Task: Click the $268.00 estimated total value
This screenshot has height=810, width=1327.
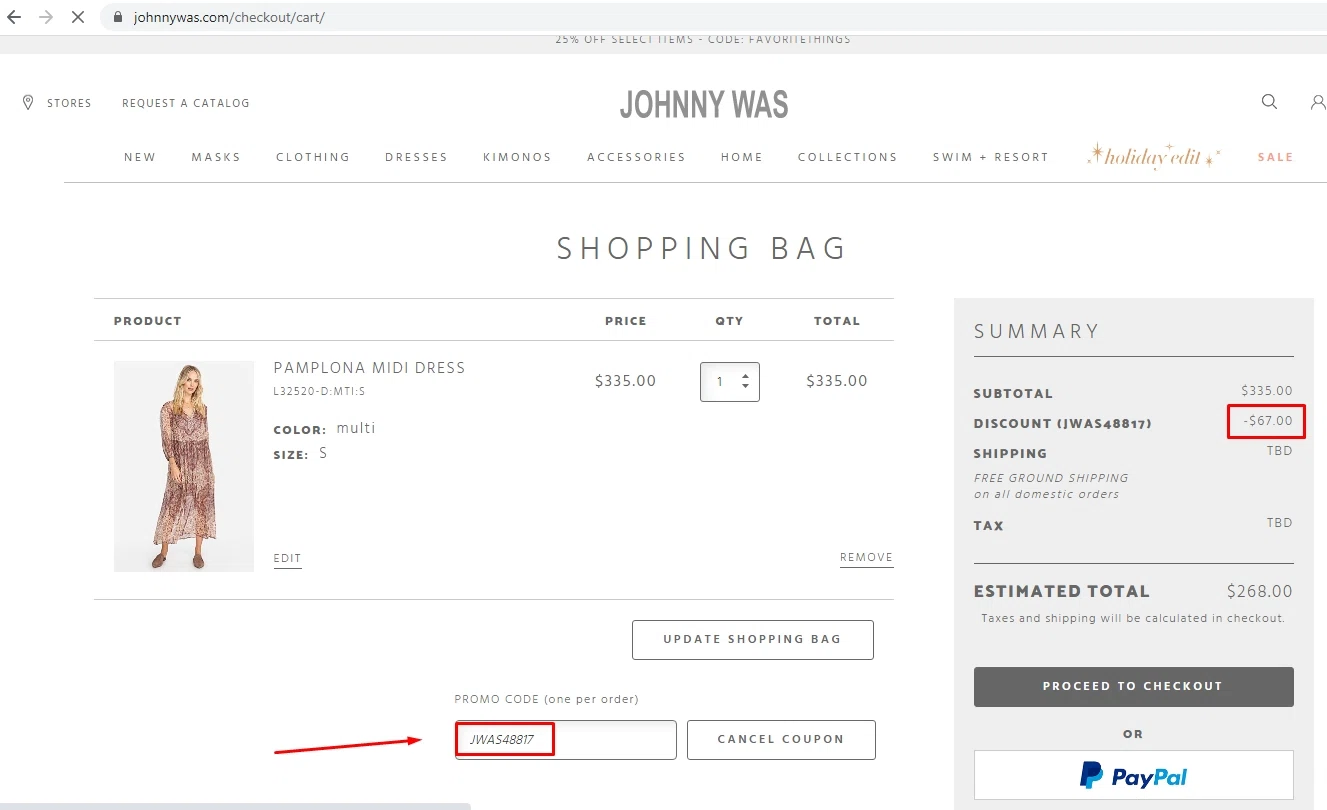Action: click(1260, 591)
